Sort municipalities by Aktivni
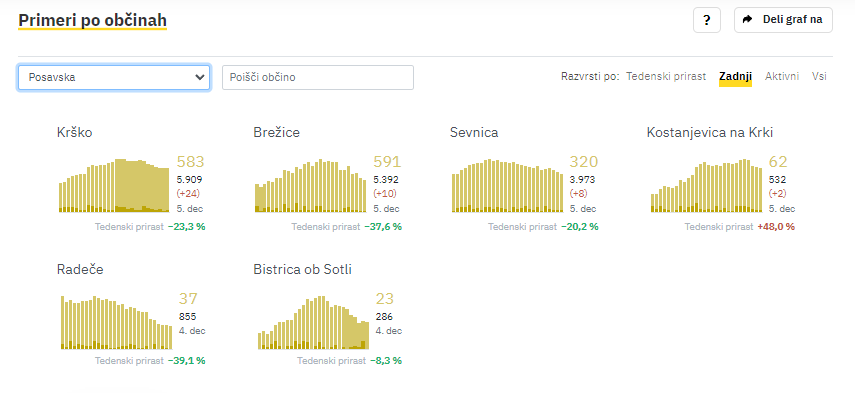The height and width of the screenshot is (393, 855). click(782, 76)
